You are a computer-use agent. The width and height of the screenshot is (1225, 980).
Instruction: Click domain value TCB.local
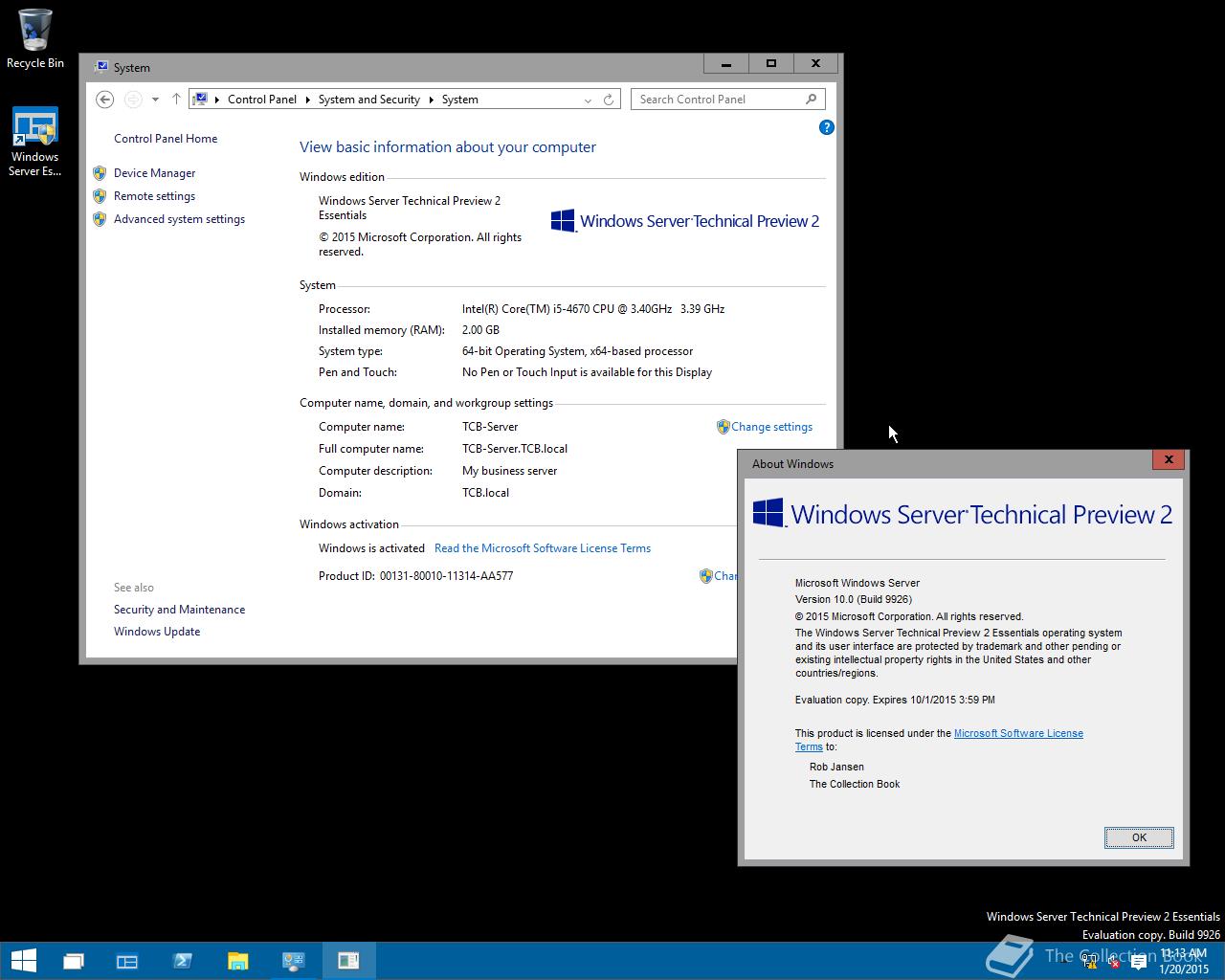[485, 493]
